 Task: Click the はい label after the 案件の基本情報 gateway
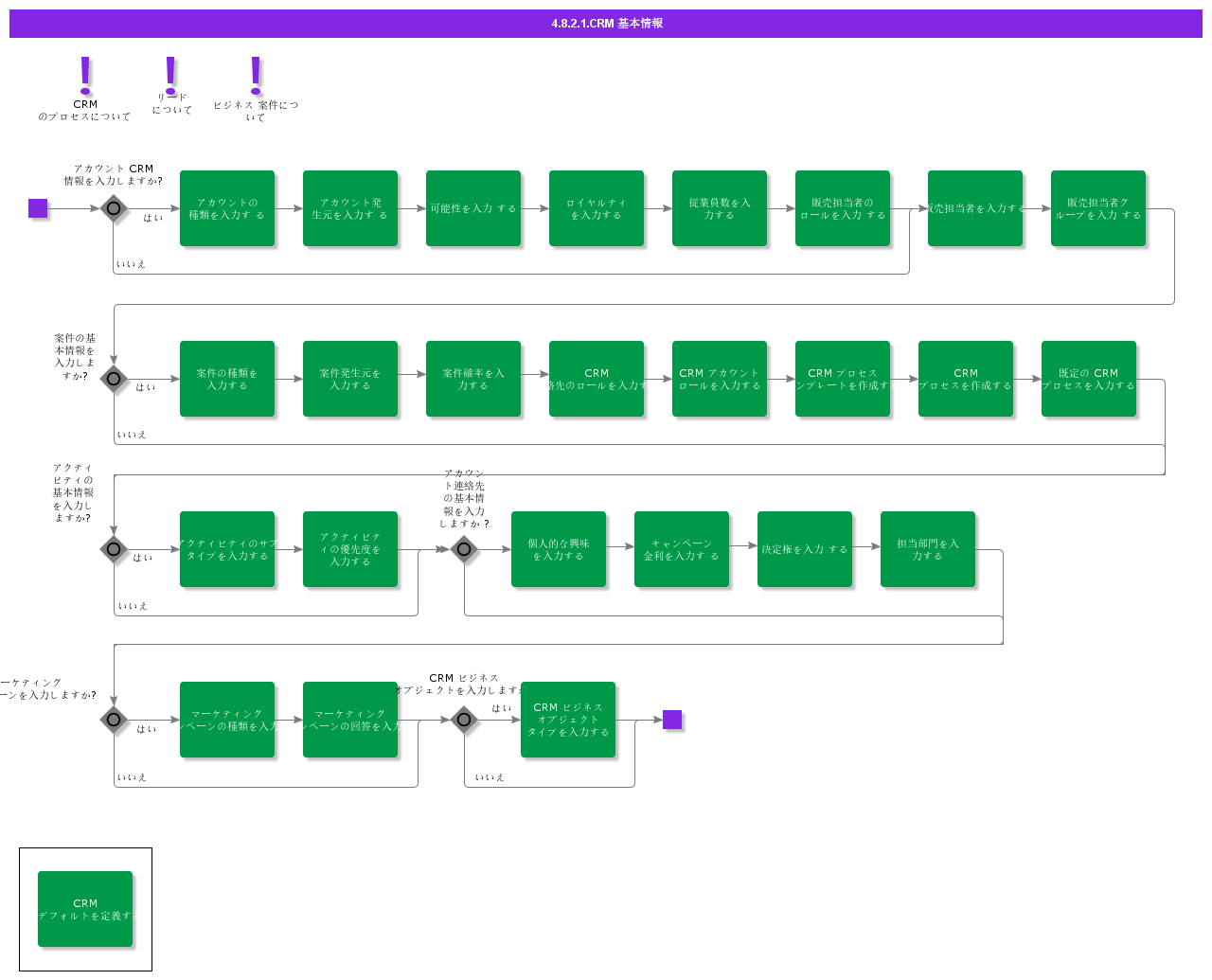click(x=146, y=387)
